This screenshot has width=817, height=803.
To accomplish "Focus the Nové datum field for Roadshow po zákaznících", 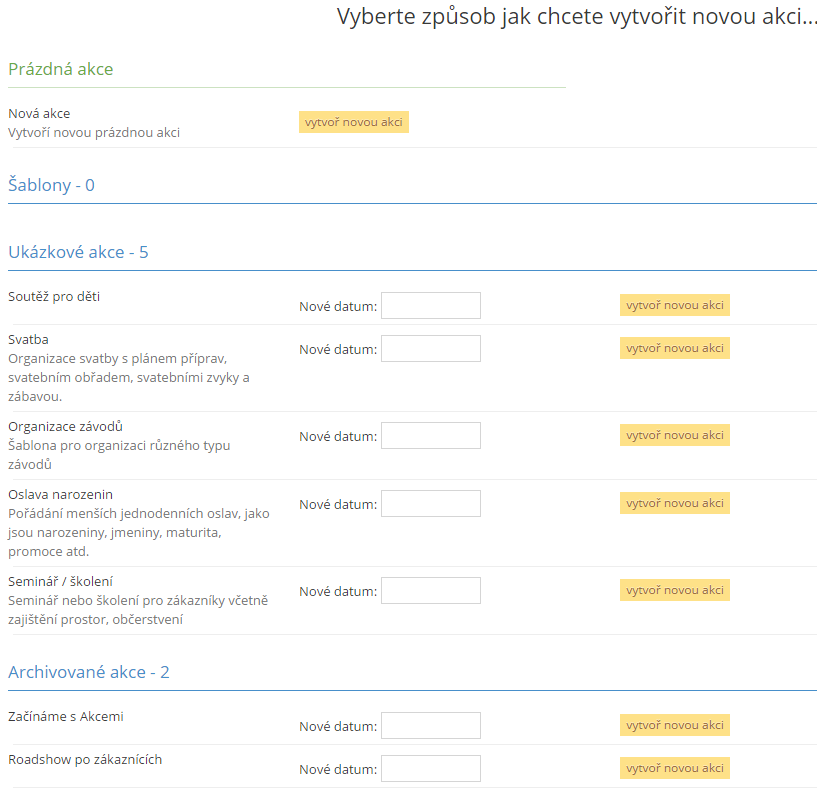I will tap(431, 769).
